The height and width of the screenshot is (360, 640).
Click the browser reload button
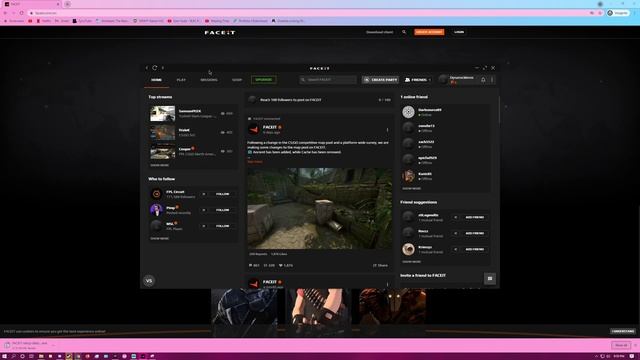pyautogui.click(x=22, y=13)
